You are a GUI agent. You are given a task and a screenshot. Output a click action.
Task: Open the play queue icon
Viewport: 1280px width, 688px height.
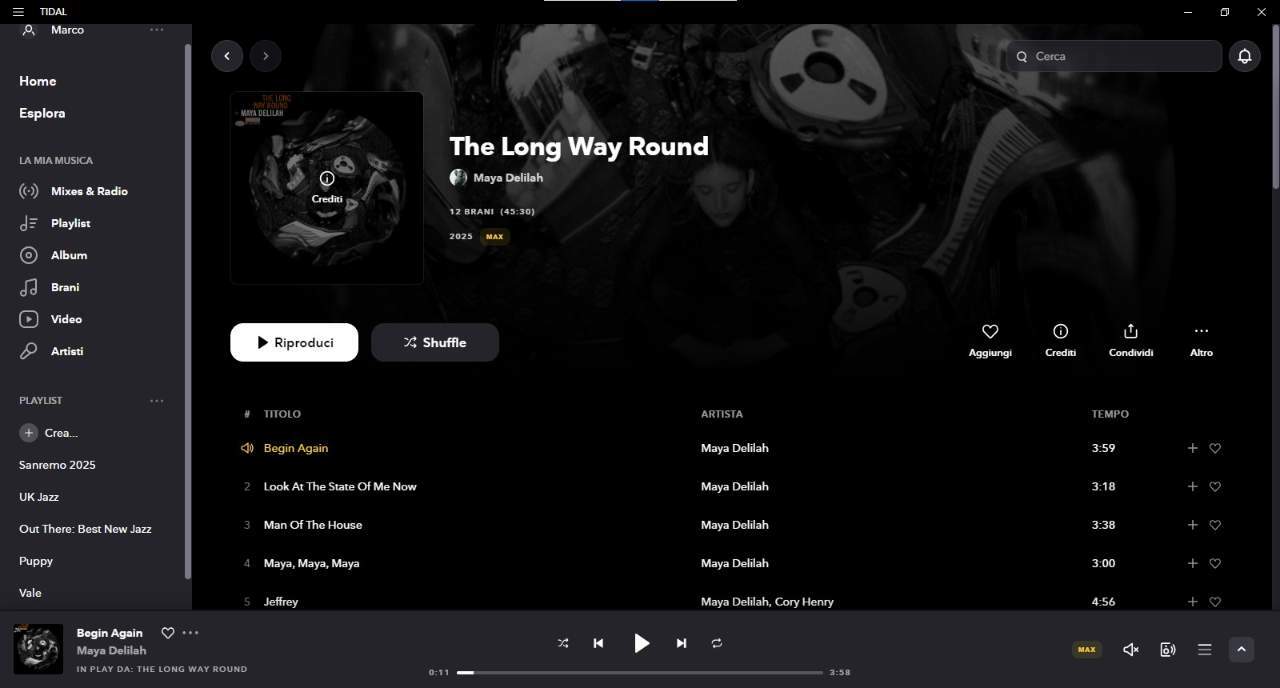click(x=1204, y=649)
